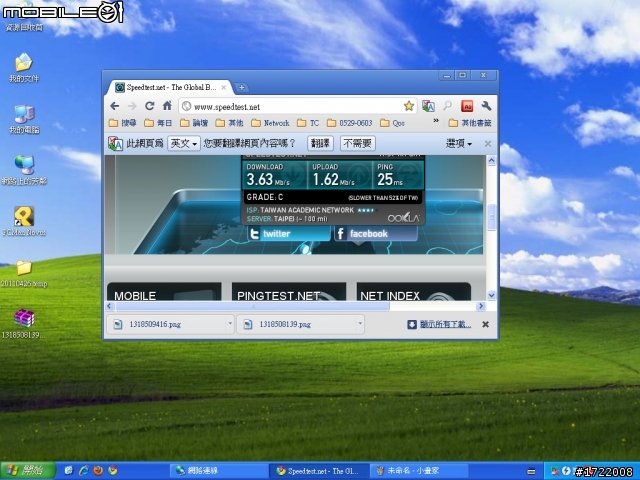Open the 論壇 bookmarks folder
The width and height of the screenshot is (640, 480).
(x=194, y=123)
